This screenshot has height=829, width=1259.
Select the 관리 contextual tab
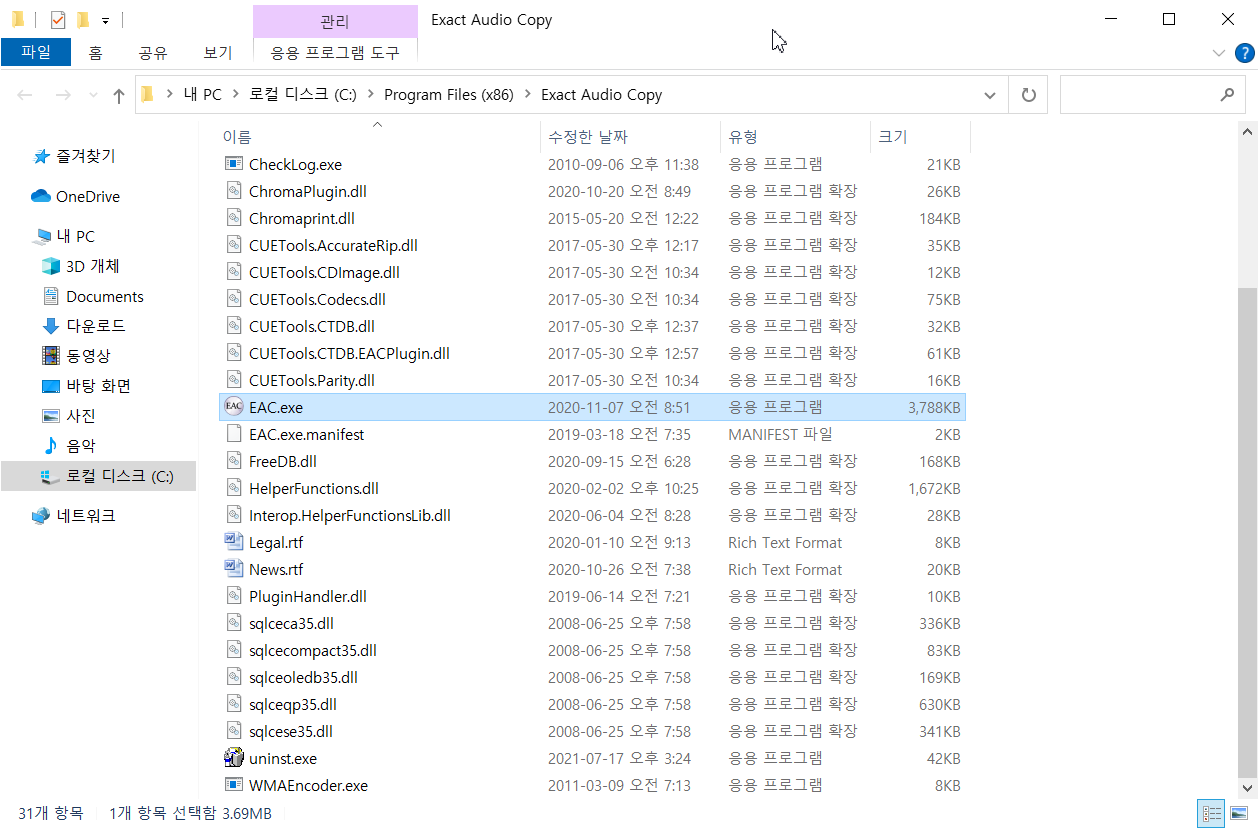(x=335, y=21)
